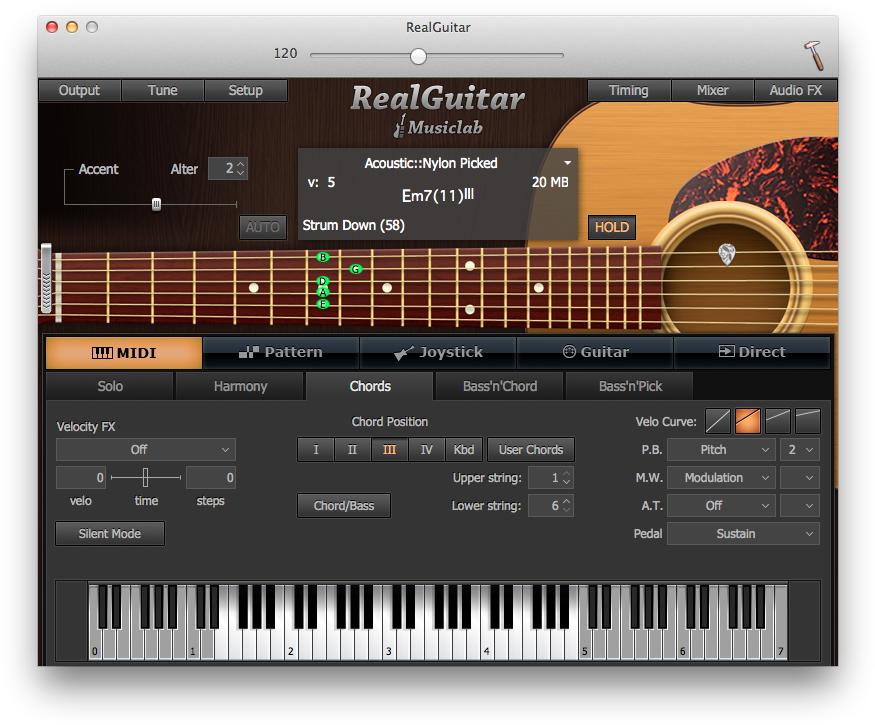Click the green G note marker
Image resolution: width=875 pixels, height=725 pixels.
[x=355, y=269]
